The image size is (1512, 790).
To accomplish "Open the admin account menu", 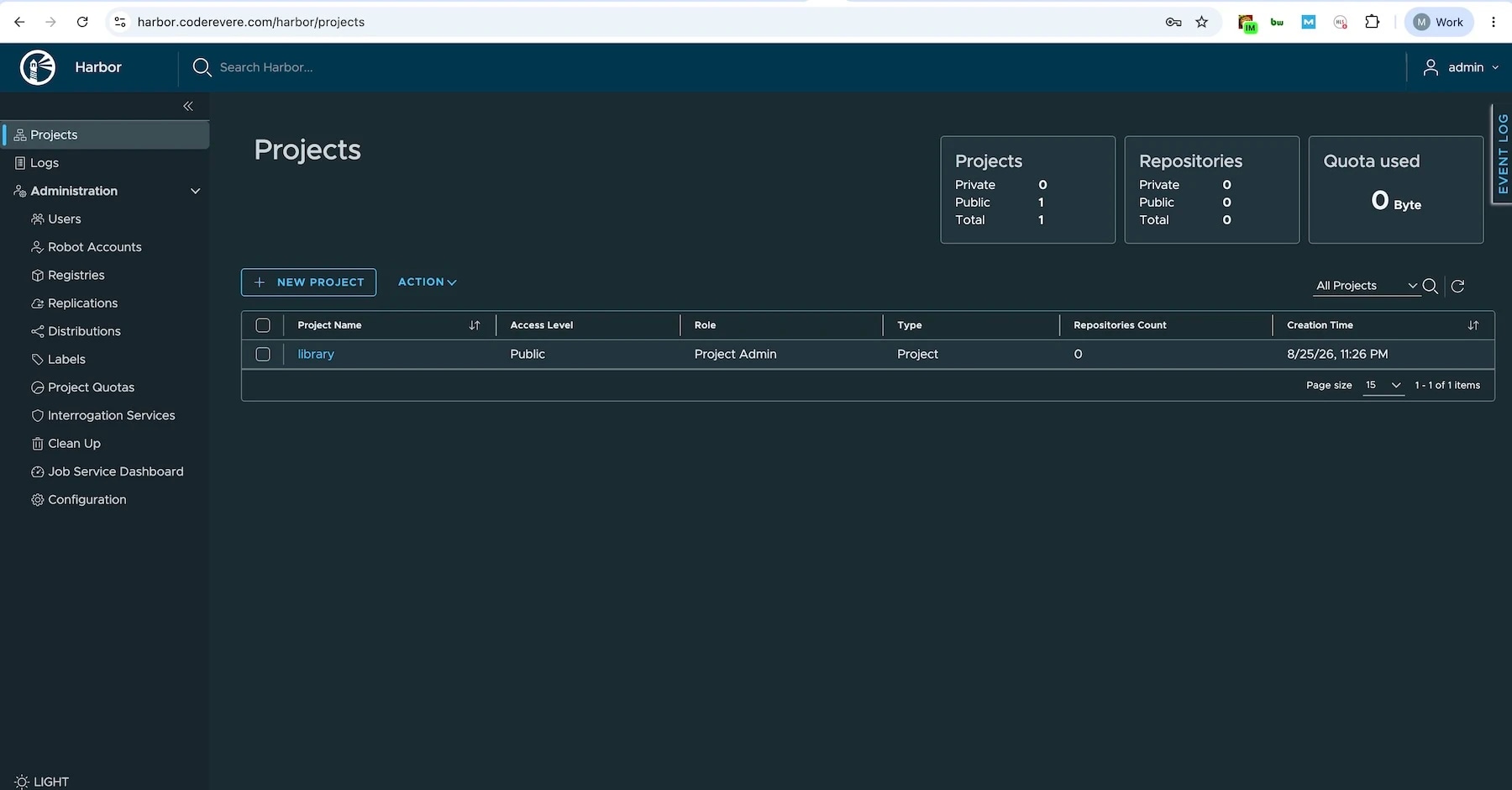I will pos(1461,67).
